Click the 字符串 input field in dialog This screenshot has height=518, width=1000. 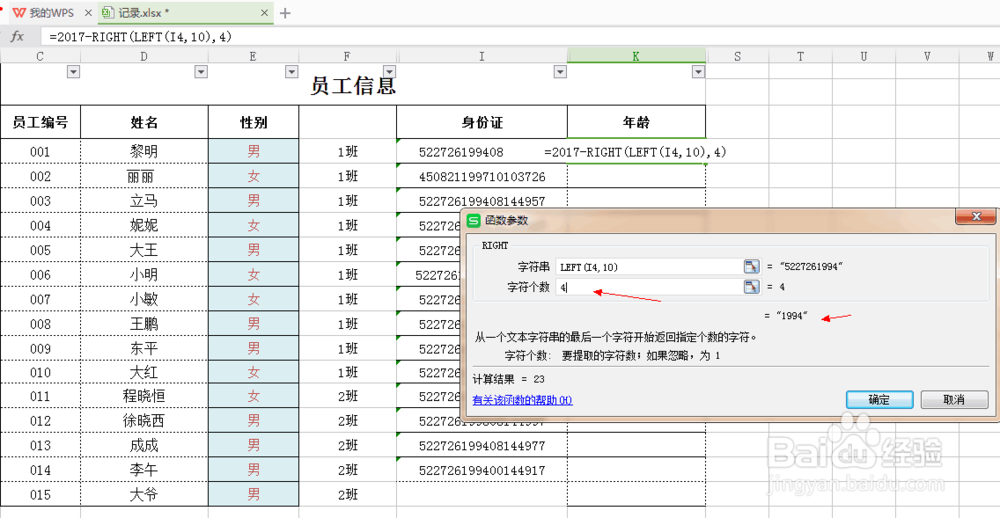[x=650, y=267]
